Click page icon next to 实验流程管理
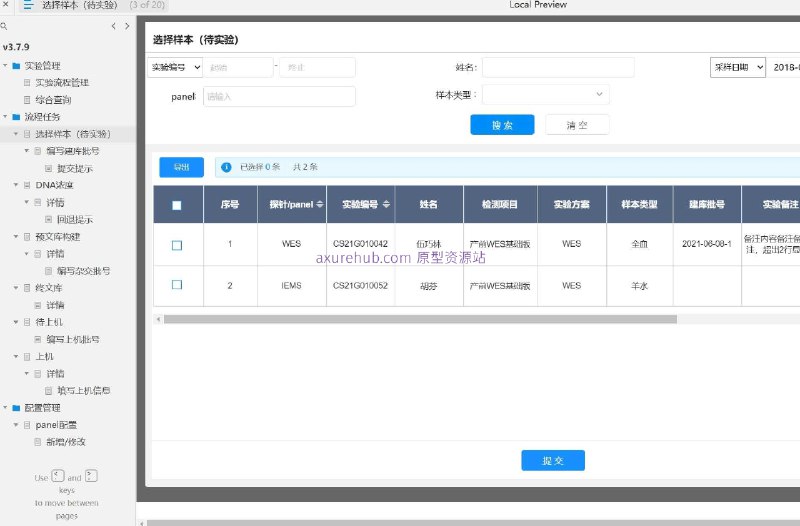Image resolution: width=800 pixels, height=526 pixels. pyautogui.click(x=28, y=82)
